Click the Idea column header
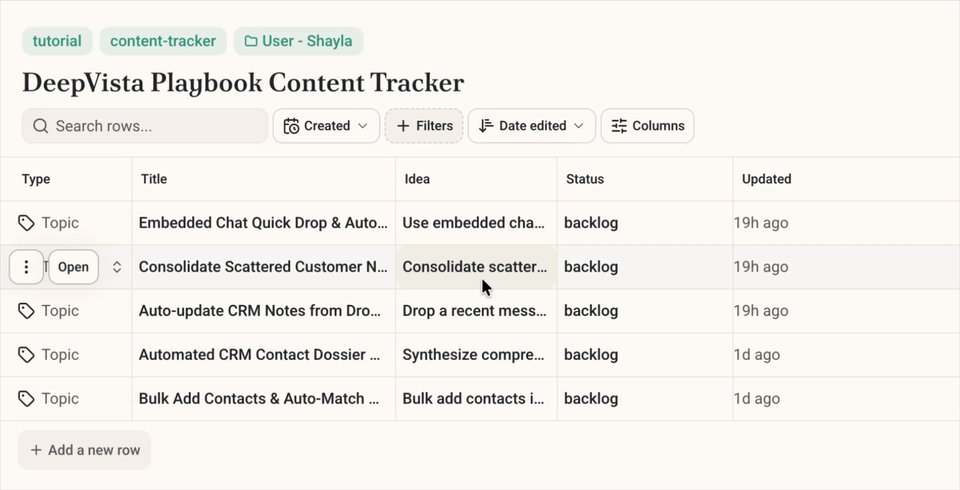 pos(417,179)
